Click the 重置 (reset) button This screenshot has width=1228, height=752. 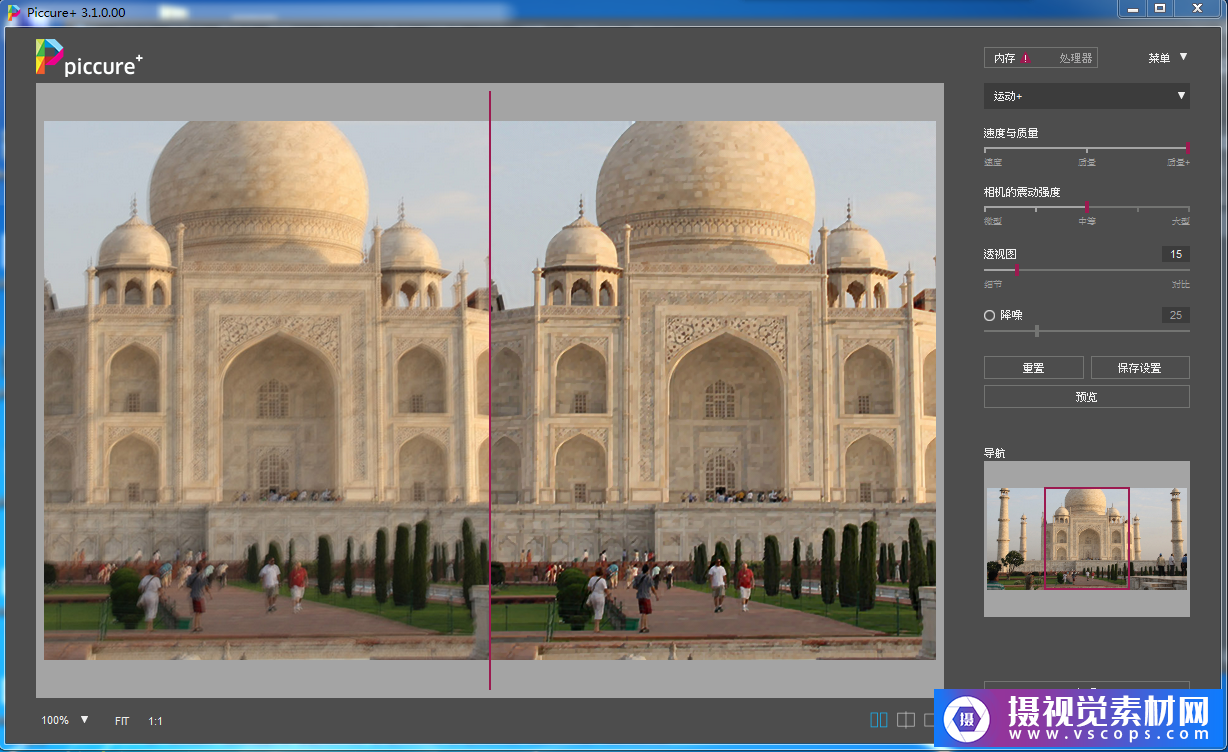tap(1033, 368)
